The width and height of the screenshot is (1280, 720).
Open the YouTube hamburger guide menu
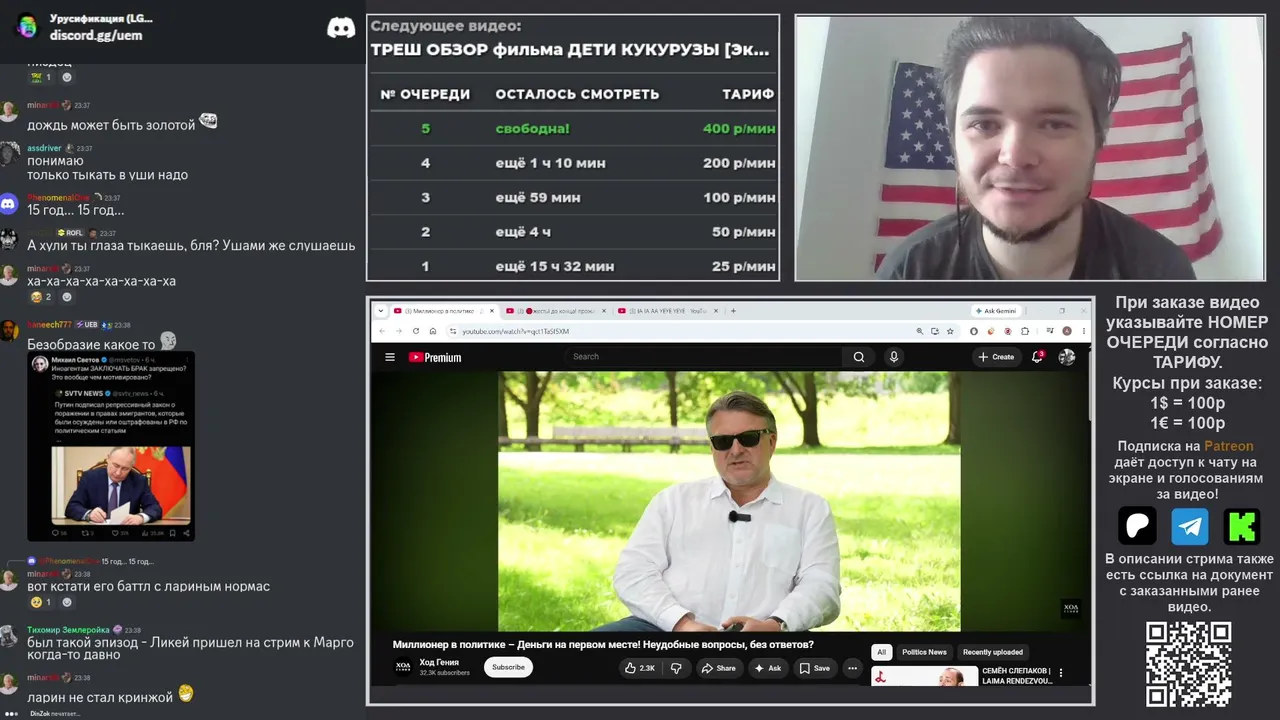390,357
